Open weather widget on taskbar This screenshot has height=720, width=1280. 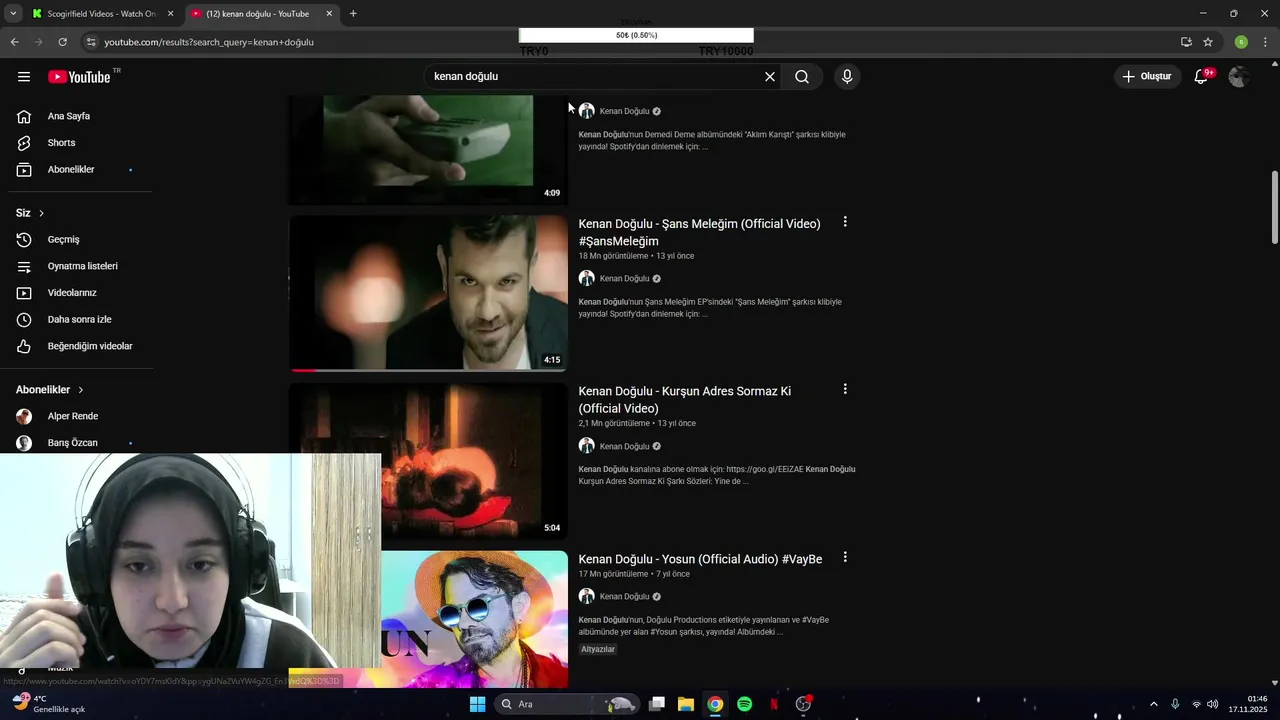pos(48,704)
